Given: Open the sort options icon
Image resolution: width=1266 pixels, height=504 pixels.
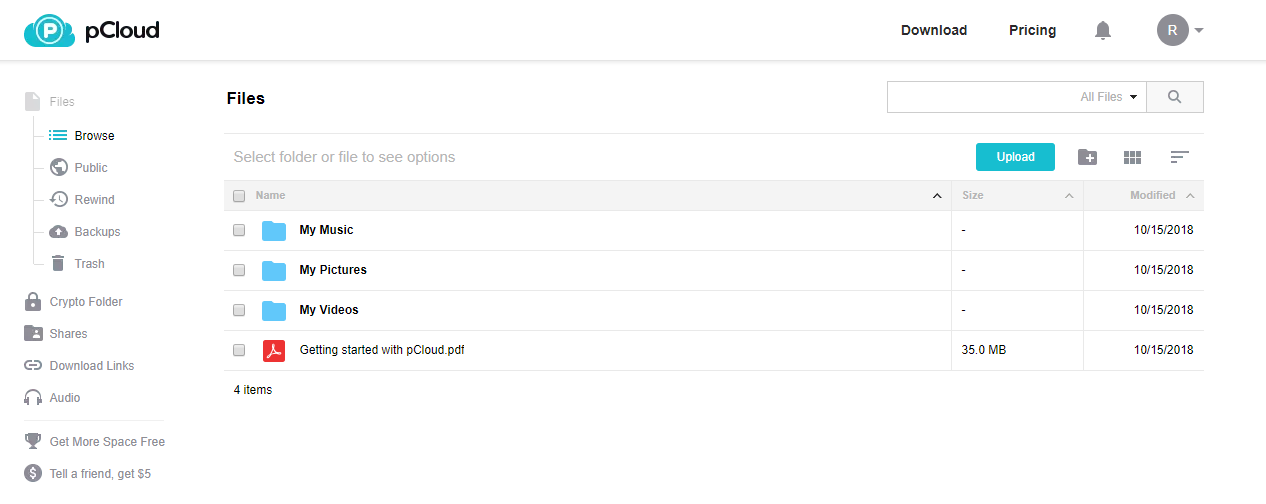Looking at the screenshot, I should [x=1179, y=157].
